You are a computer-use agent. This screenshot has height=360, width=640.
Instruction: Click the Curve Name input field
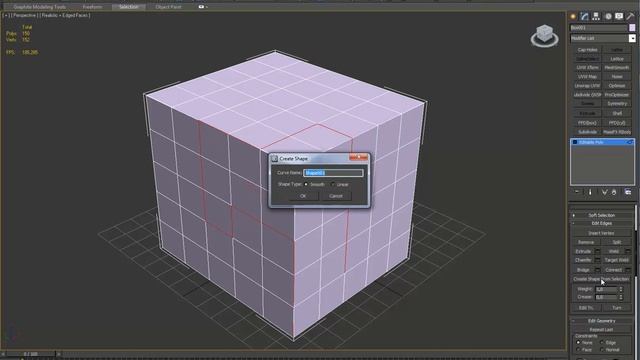click(333, 173)
